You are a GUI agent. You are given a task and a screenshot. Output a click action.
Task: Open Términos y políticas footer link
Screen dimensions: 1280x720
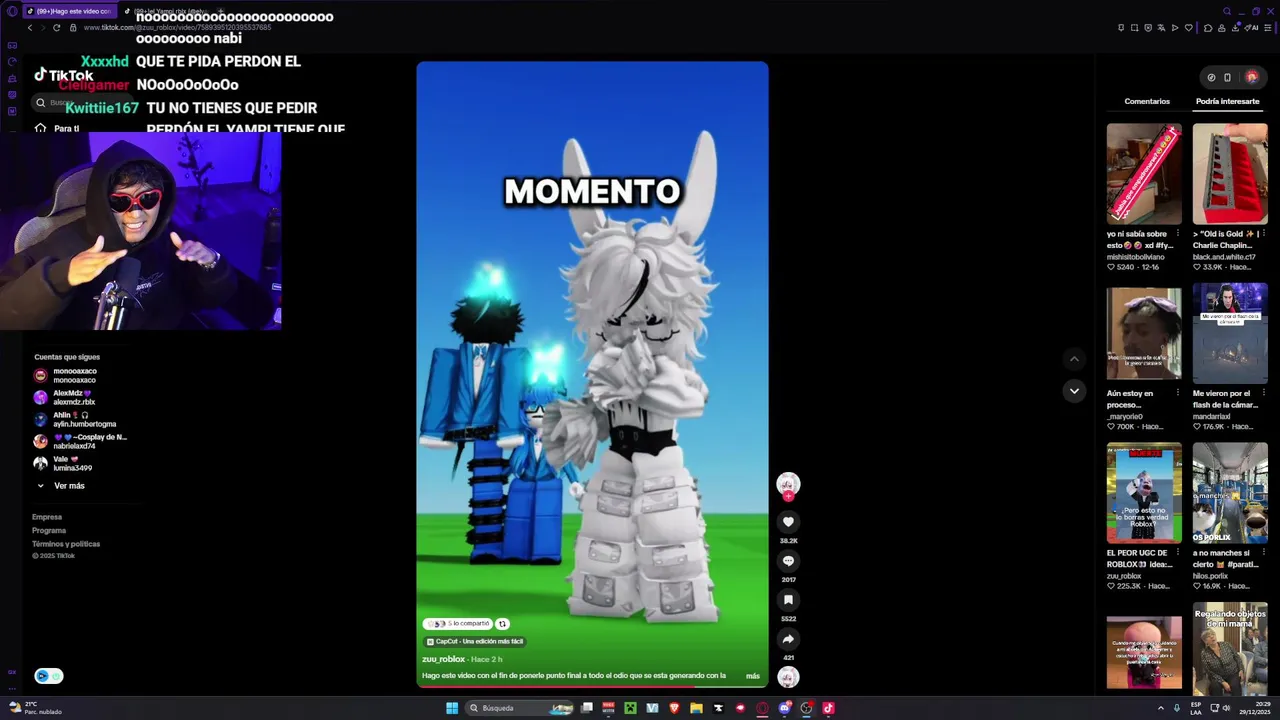[x=66, y=544]
